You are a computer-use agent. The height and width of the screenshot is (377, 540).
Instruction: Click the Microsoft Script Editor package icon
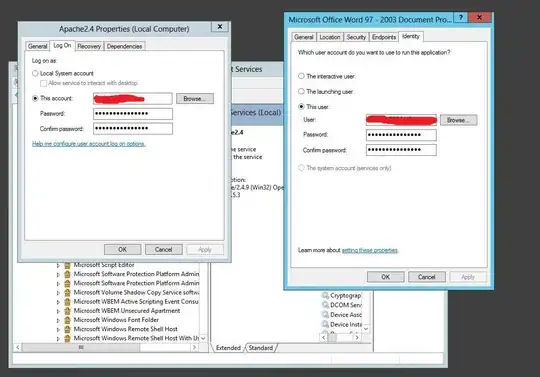[x=68, y=265]
